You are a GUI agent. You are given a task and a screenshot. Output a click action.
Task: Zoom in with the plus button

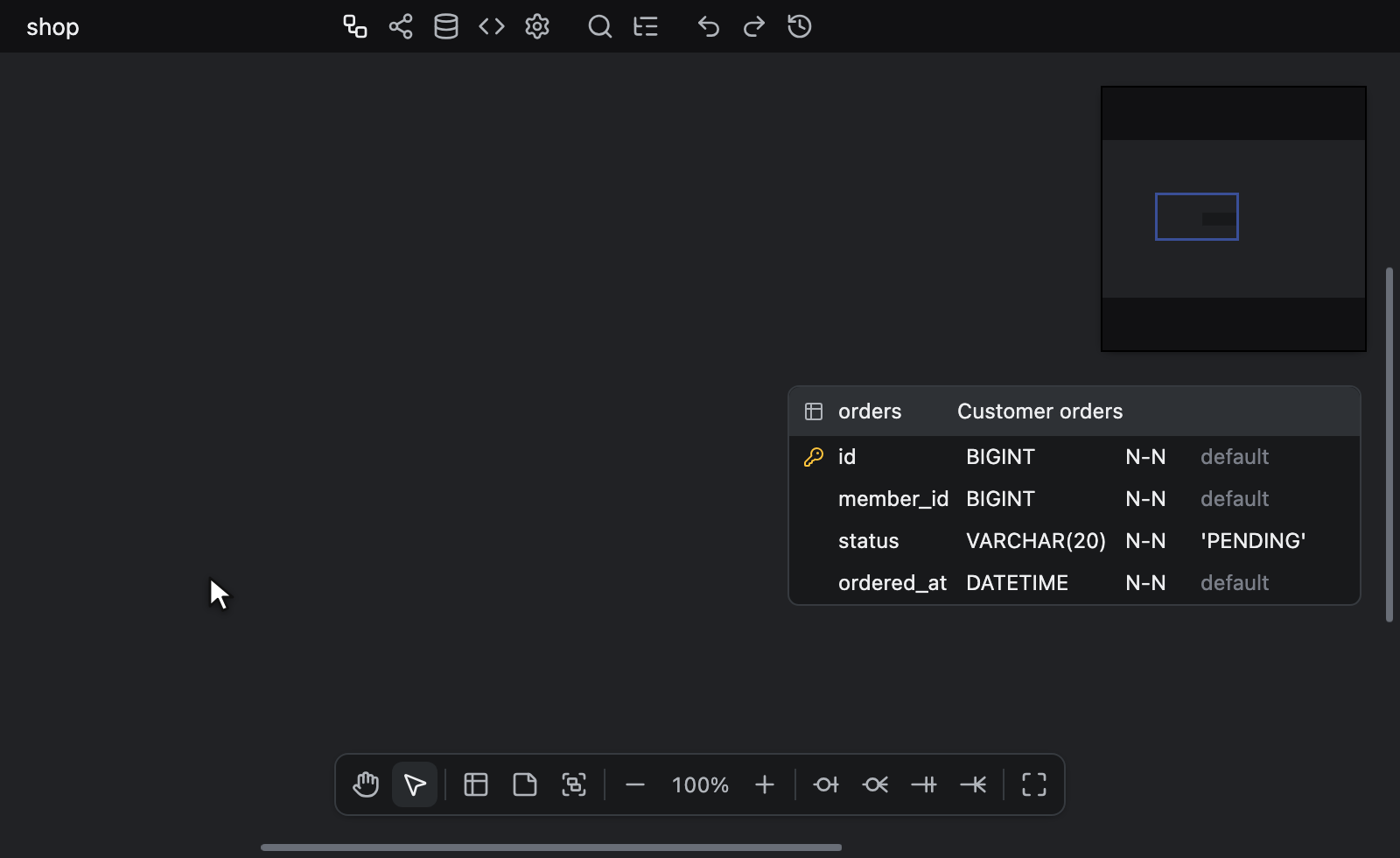tap(765, 784)
